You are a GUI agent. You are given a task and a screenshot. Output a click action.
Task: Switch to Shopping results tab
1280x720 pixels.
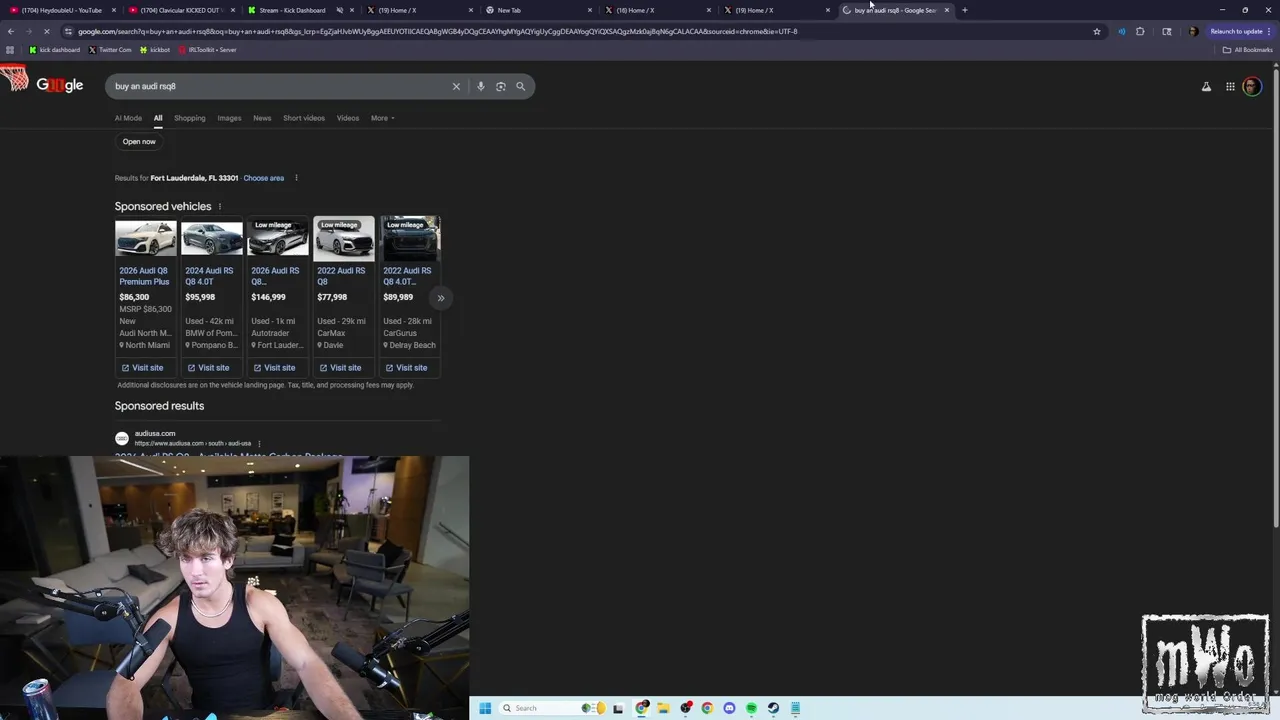point(189,118)
